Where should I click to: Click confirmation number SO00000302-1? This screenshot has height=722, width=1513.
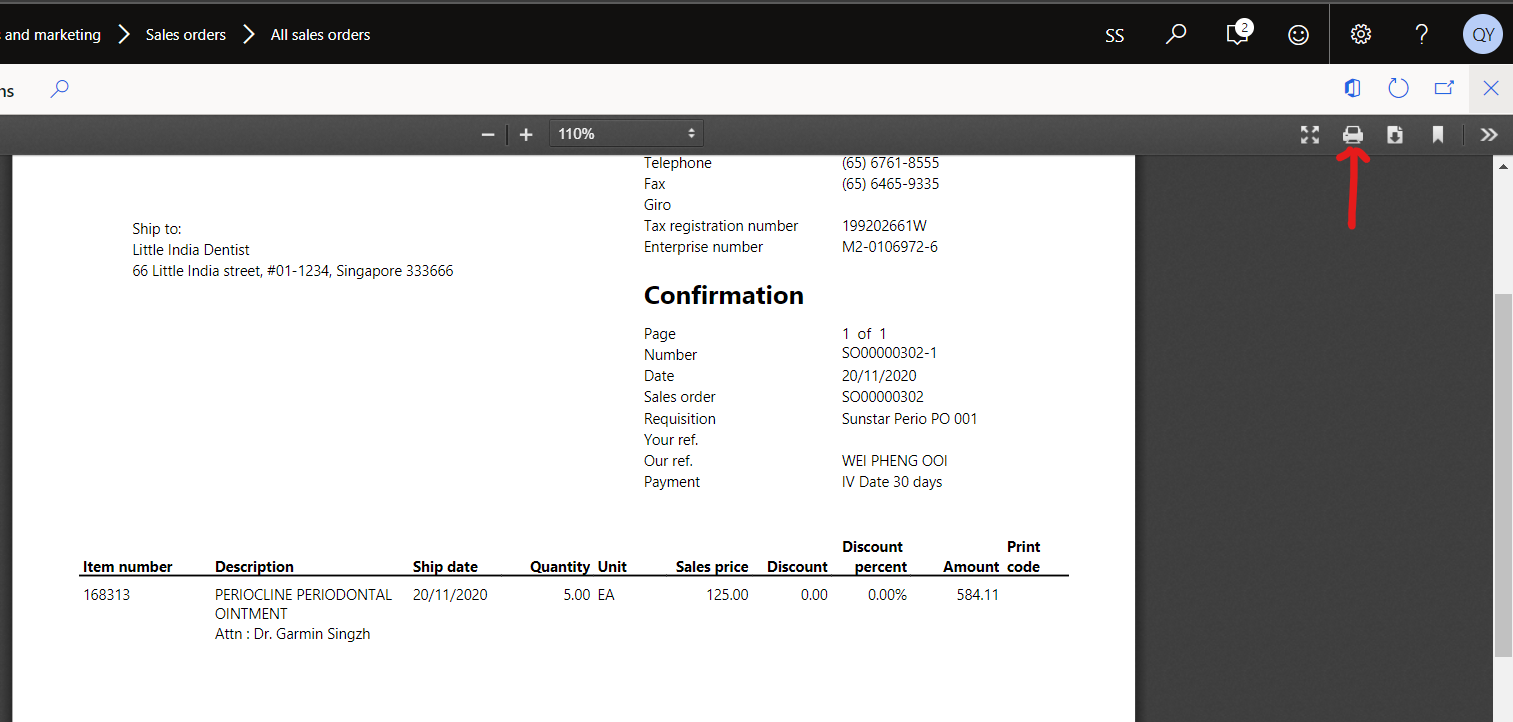[889, 354]
